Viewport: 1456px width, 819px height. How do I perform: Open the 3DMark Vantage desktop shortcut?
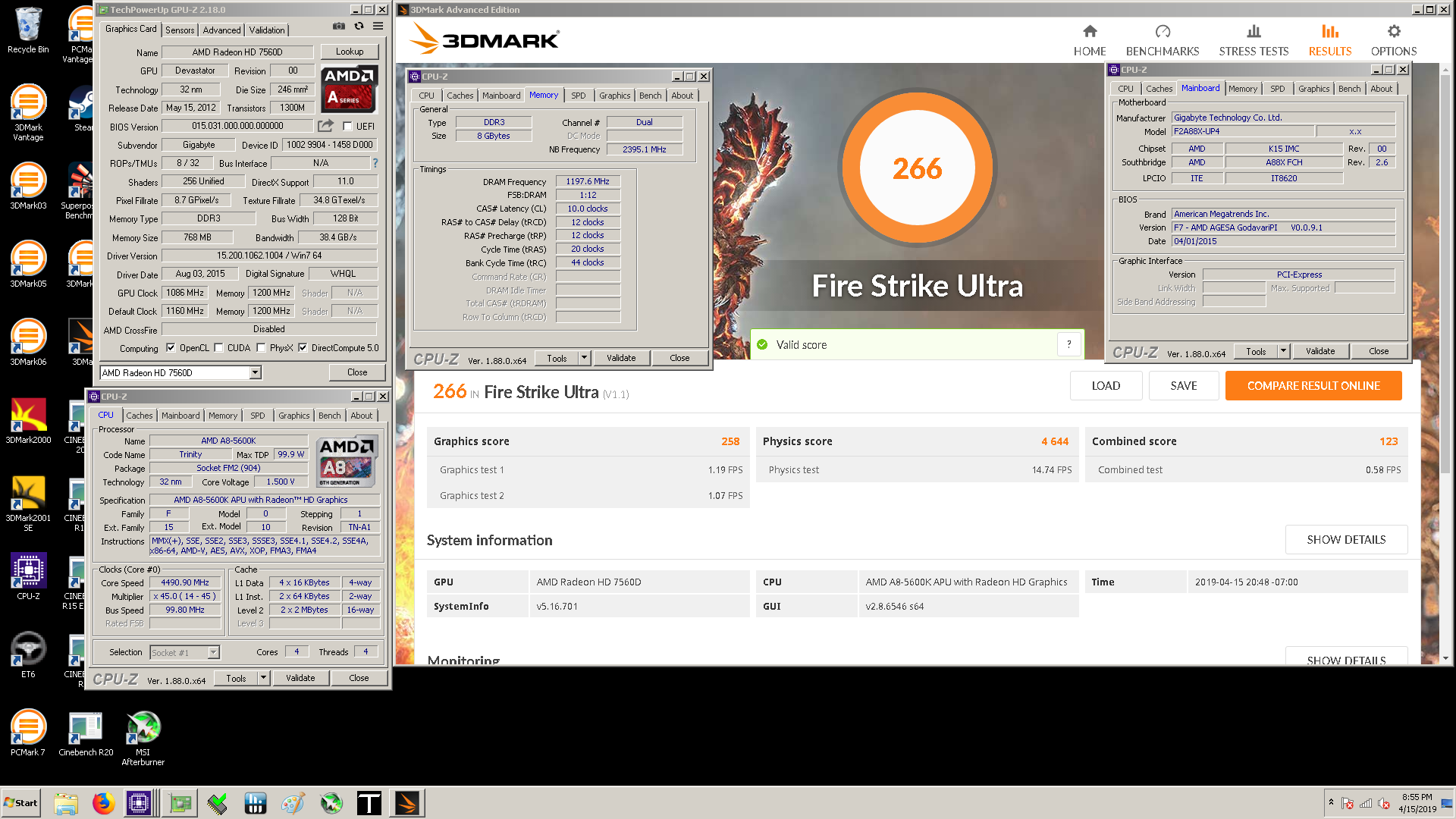28,113
